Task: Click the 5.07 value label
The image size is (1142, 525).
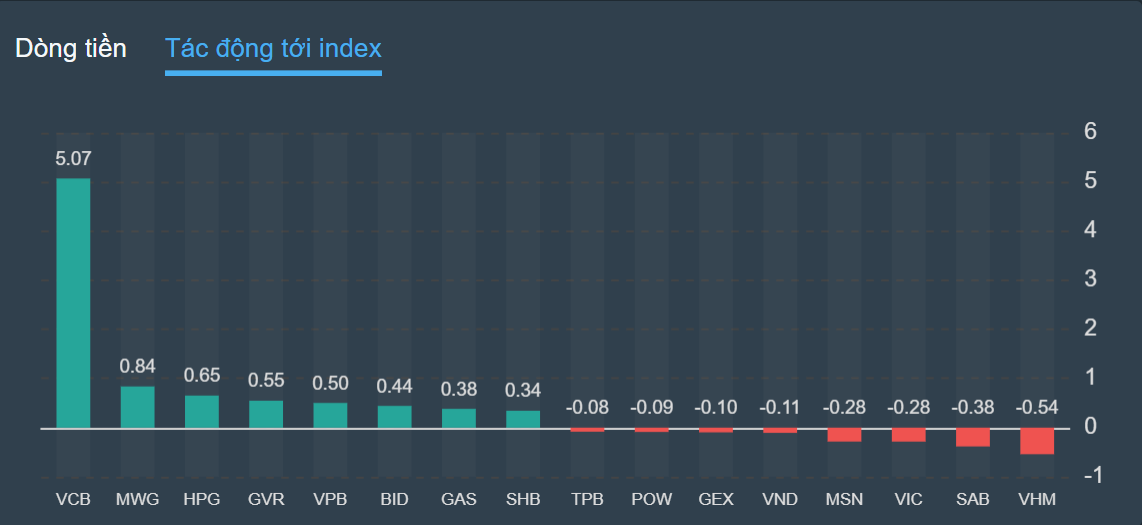Action: (x=73, y=158)
